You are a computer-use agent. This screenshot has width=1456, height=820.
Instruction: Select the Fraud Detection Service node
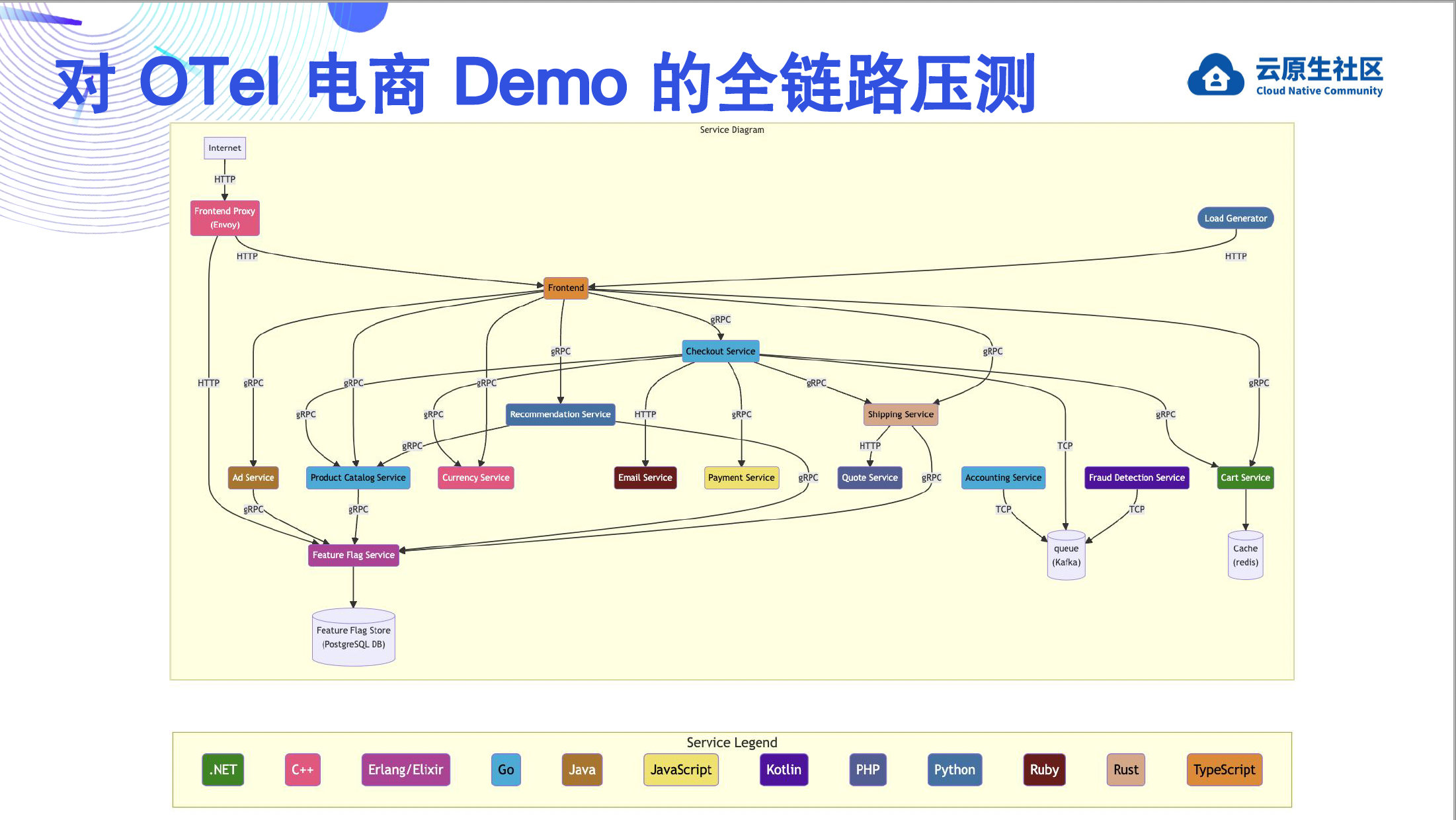click(1137, 477)
